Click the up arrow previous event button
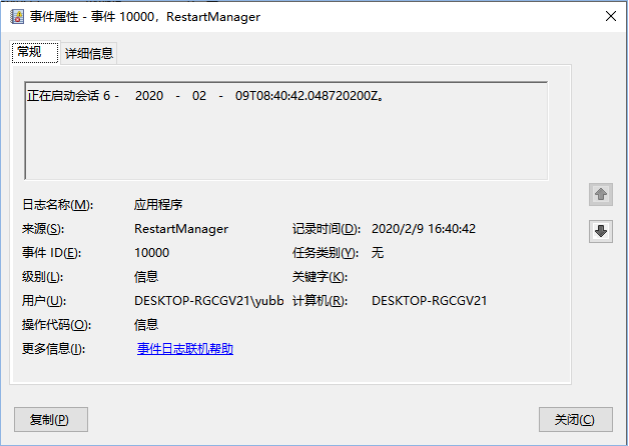Screen dimensions: 629x446 (601, 195)
